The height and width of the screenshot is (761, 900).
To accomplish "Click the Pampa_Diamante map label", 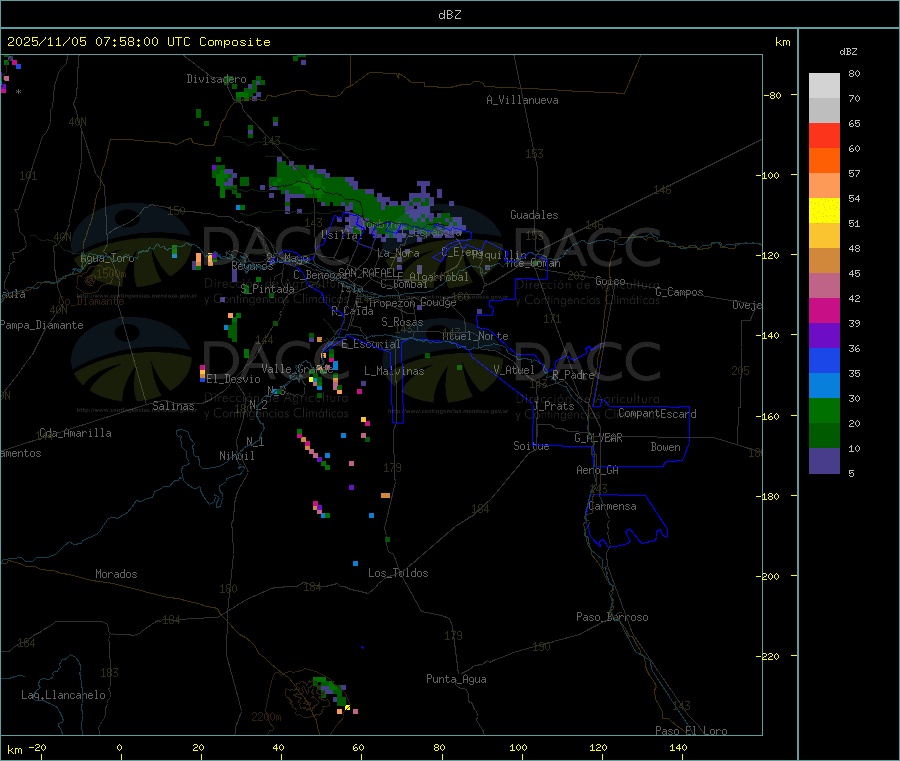I will 42,325.
